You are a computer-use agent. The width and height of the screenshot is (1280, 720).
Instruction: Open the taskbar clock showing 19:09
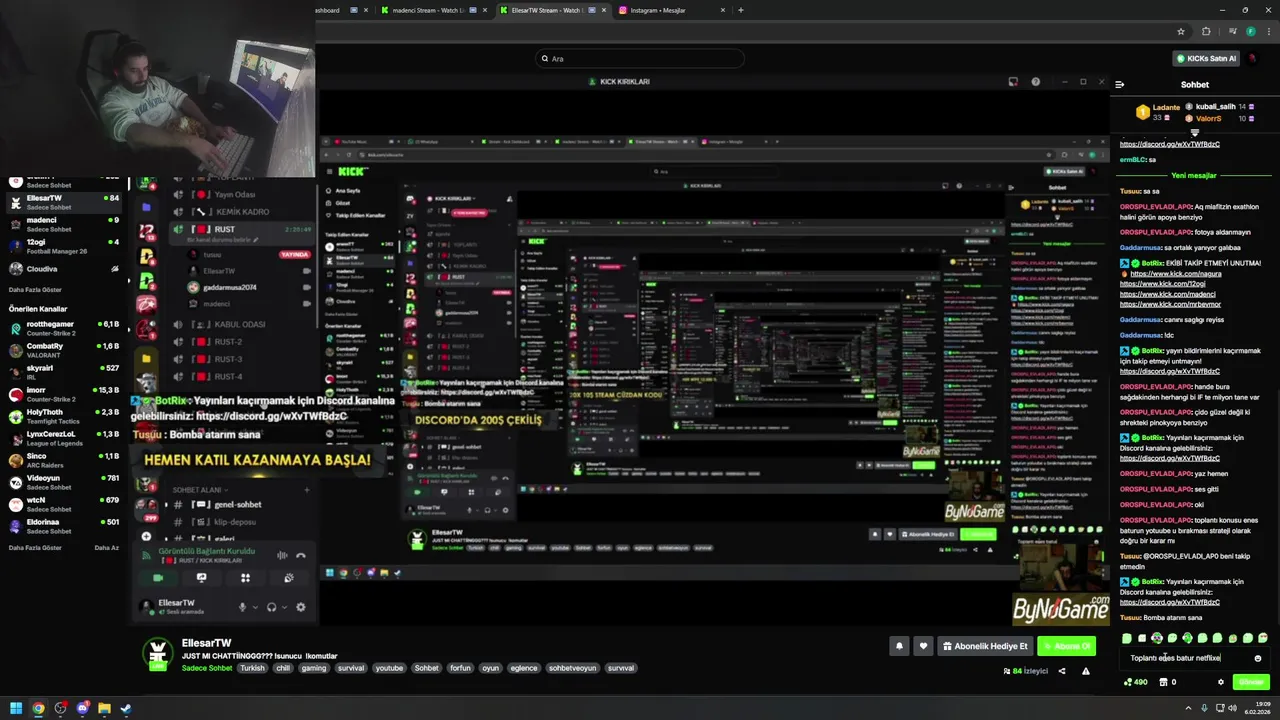tap(1258, 708)
